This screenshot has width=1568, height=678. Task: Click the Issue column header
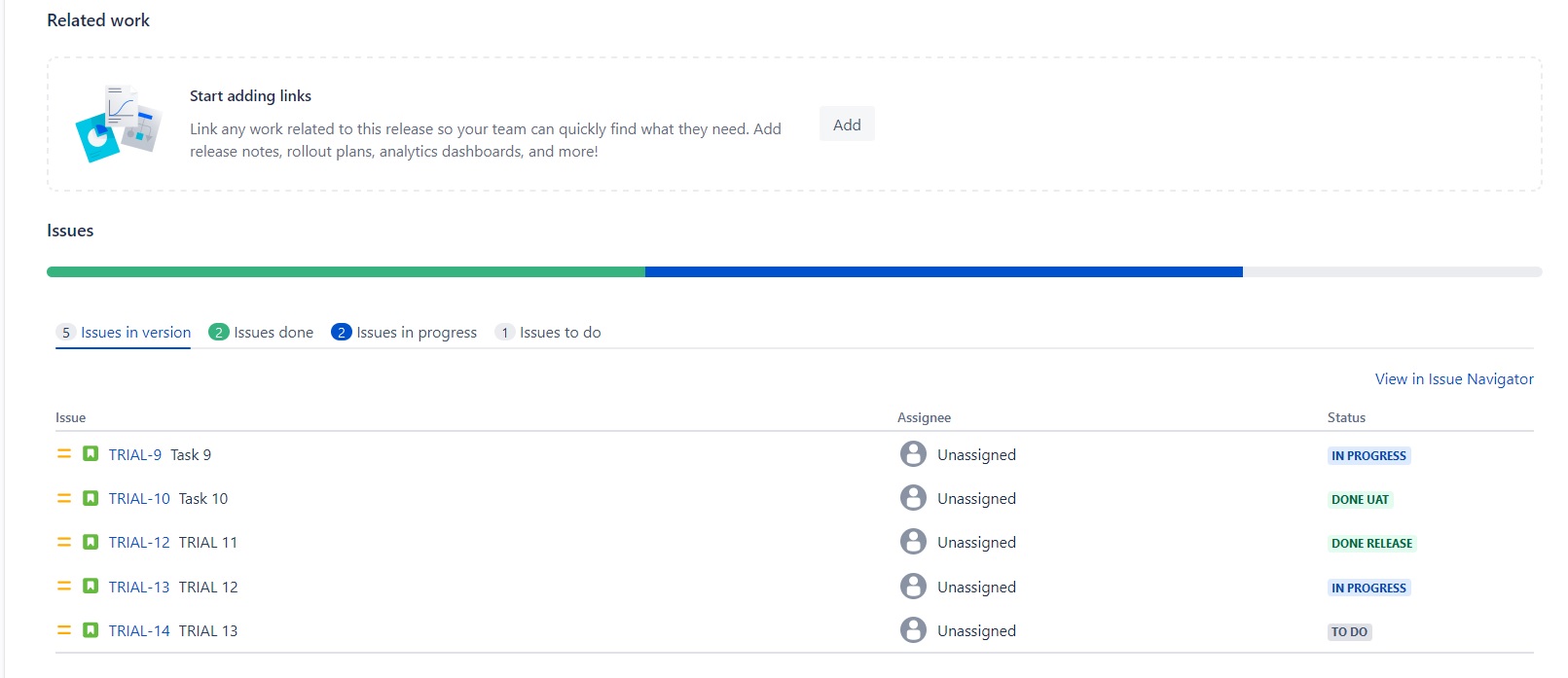(x=70, y=418)
